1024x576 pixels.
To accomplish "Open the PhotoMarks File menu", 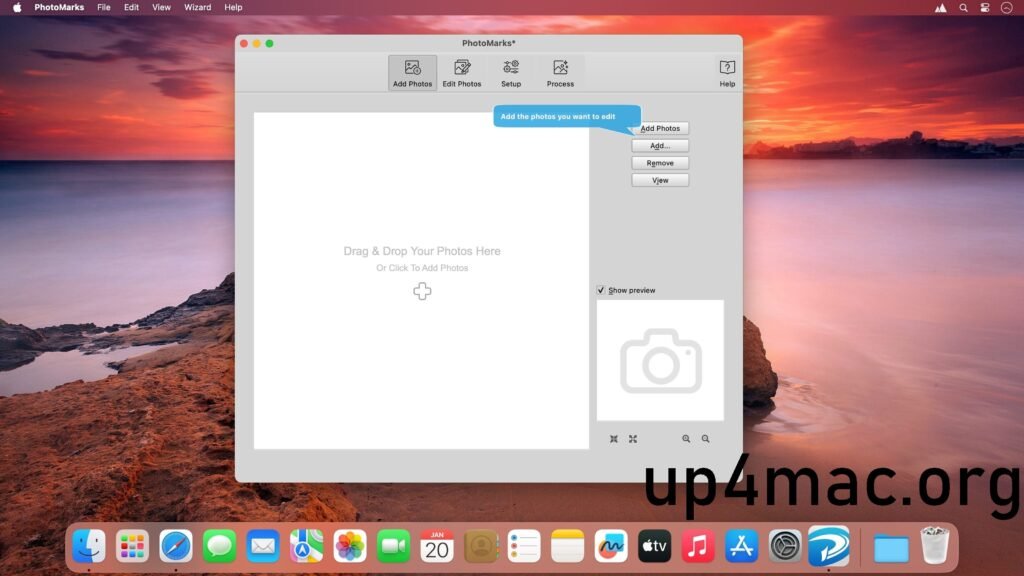I will click(103, 7).
